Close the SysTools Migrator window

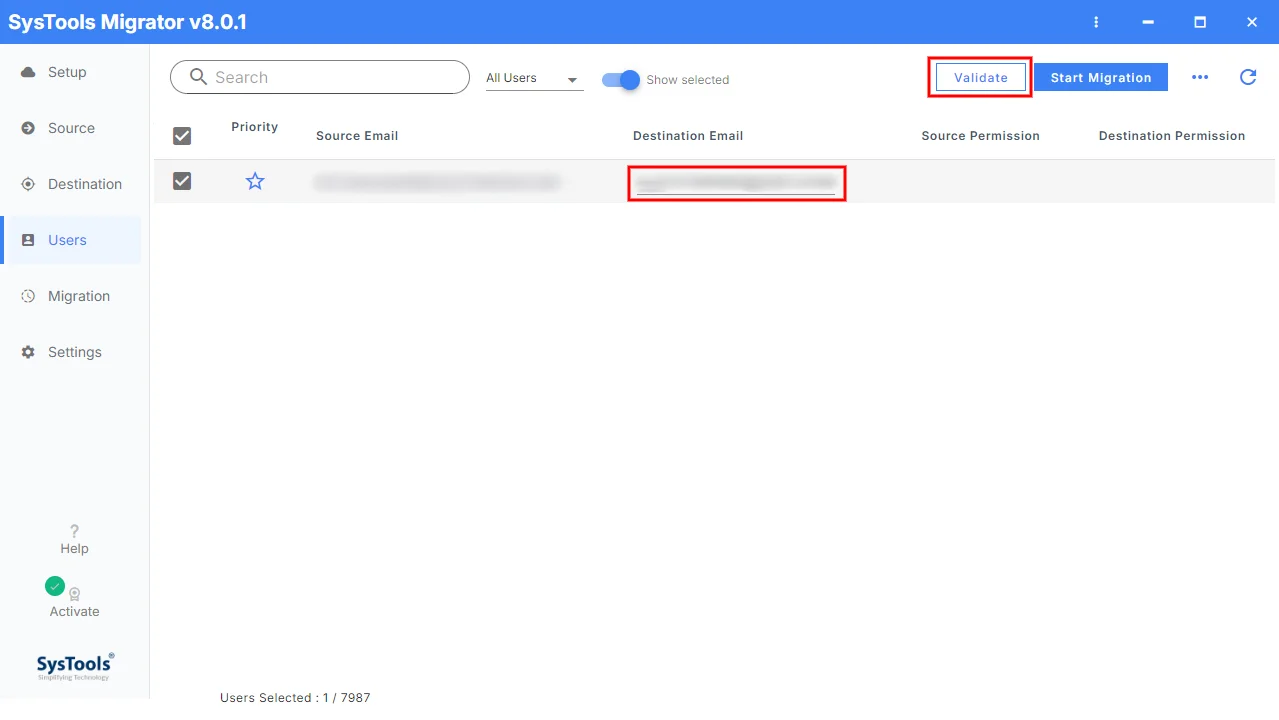click(x=1251, y=22)
